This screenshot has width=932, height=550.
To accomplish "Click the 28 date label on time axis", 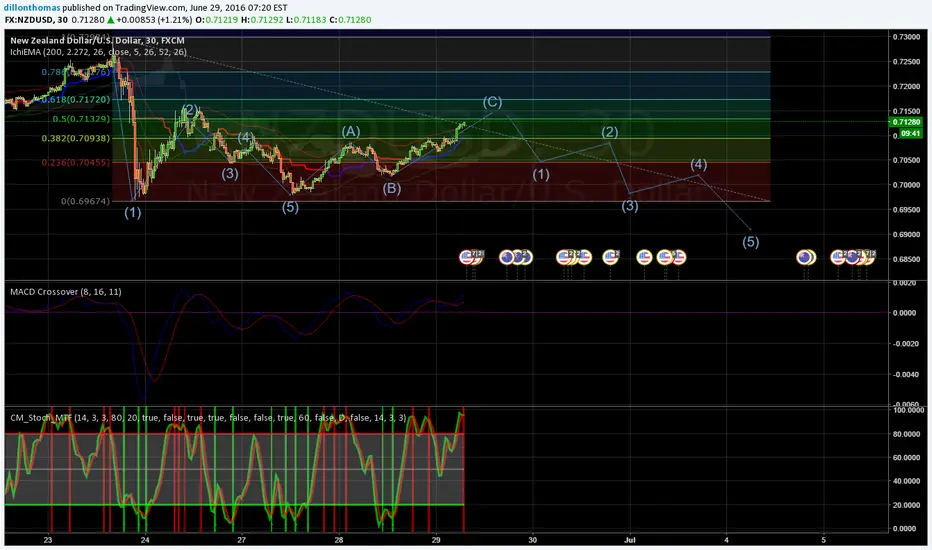I will tap(338, 540).
